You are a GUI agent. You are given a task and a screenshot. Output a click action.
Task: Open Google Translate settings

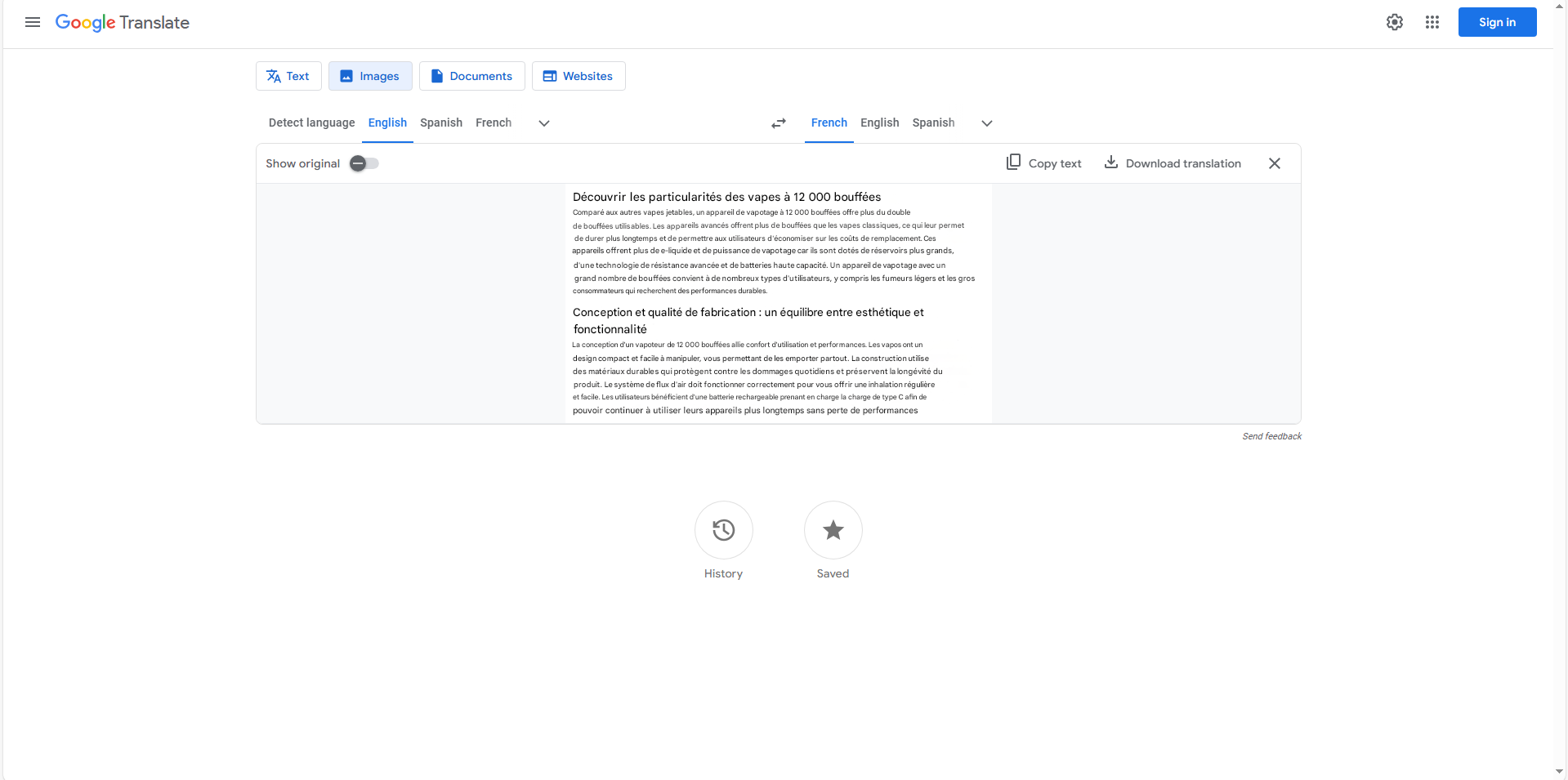[1394, 22]
